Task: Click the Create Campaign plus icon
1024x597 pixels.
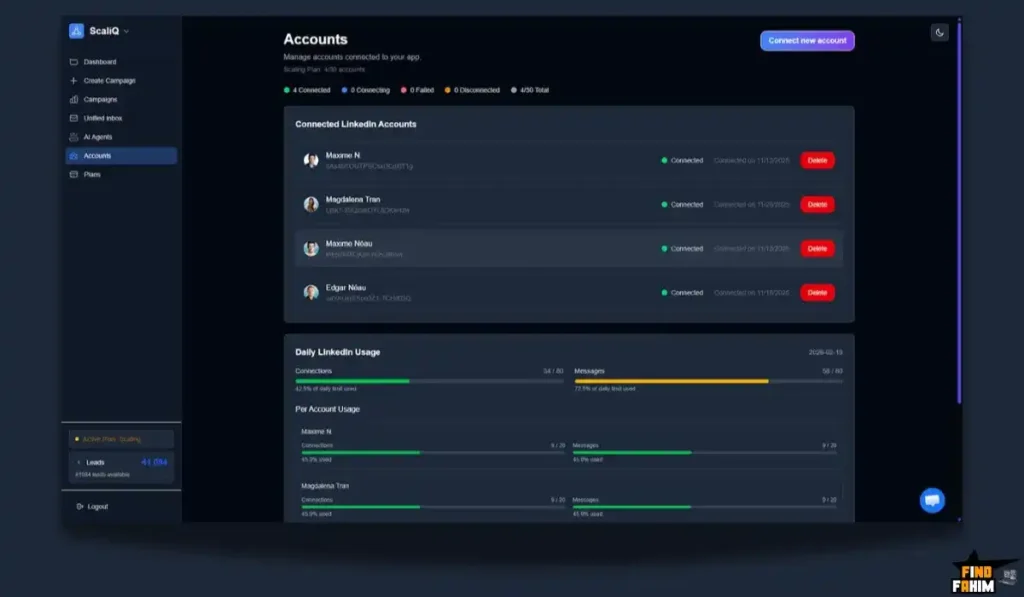Action: 74,81
